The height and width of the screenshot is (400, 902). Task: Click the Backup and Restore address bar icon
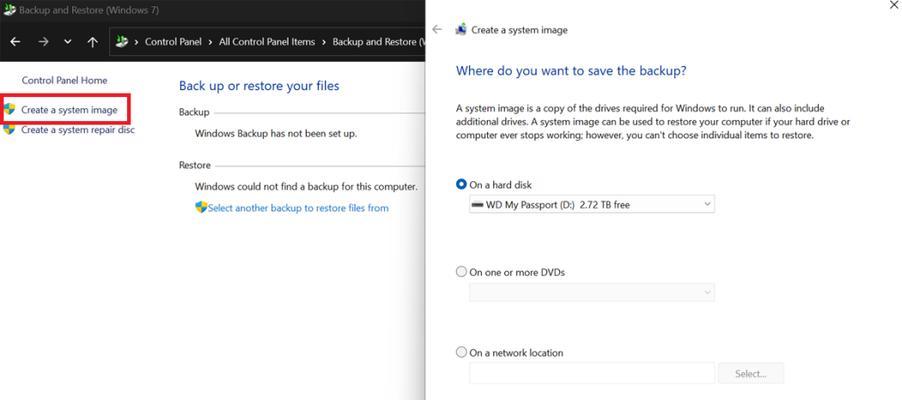(x=121, y=41)
